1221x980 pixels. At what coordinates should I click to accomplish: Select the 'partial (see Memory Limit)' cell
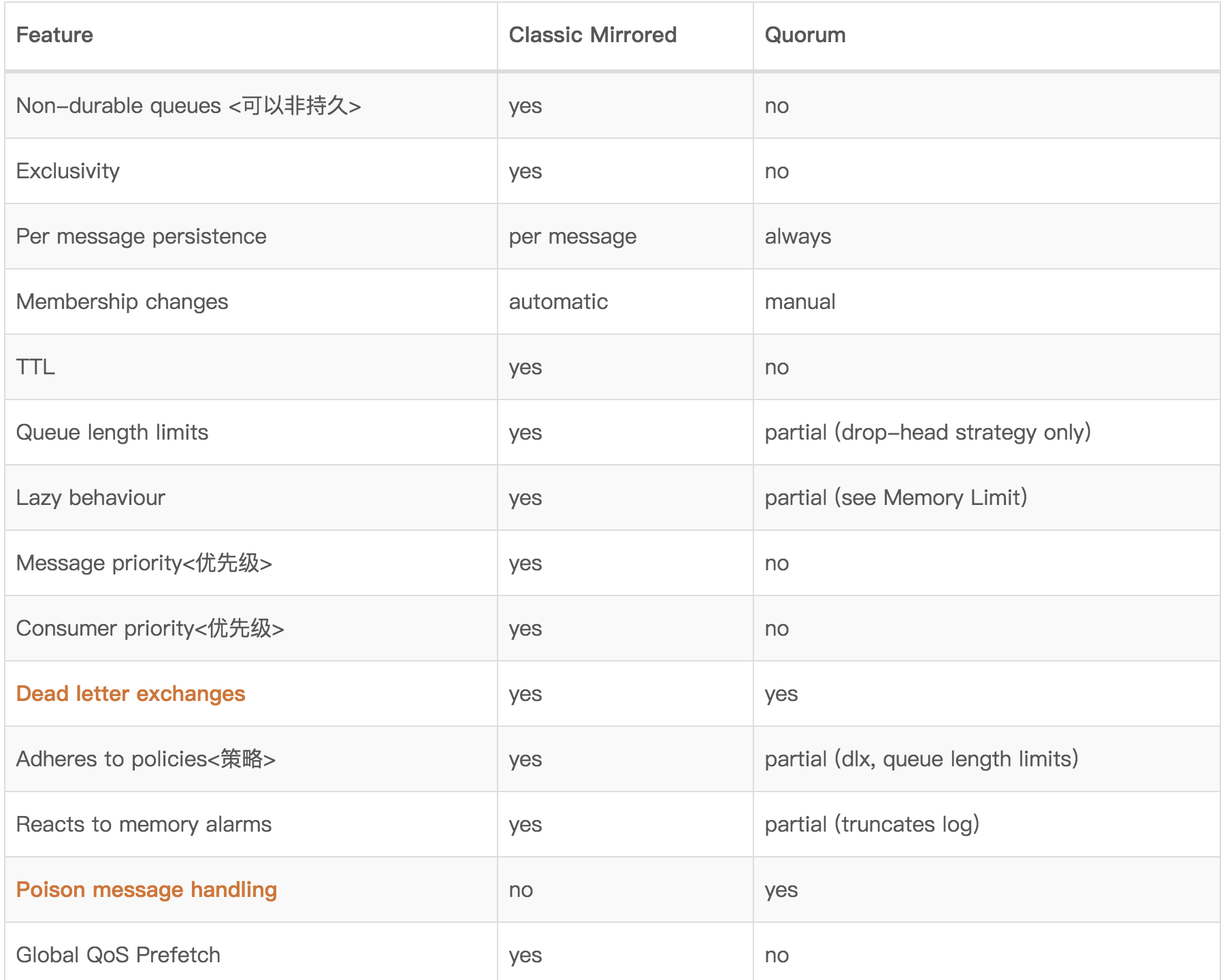click(896, 497)
